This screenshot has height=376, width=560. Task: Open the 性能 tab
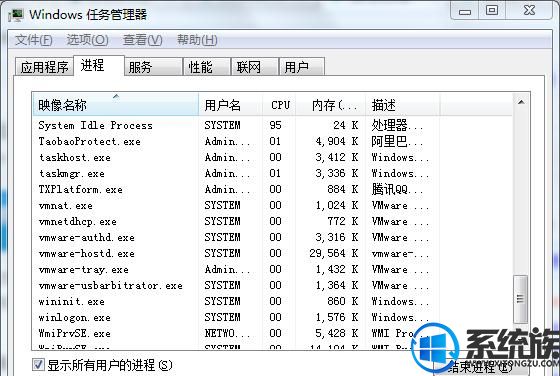pyautogui.click(x=206, y=67)
